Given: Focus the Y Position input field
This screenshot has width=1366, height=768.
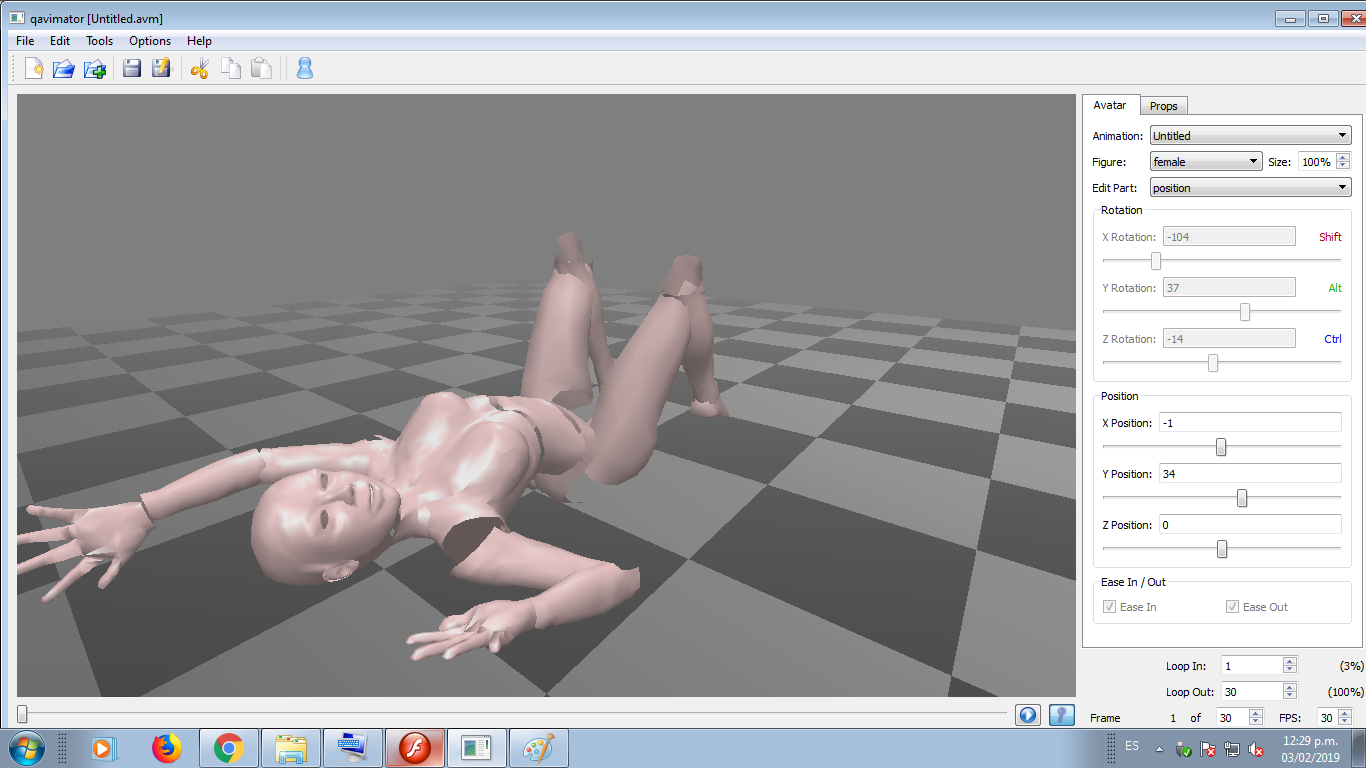Looking at the screenshot, I should [x=1250, y=474].
